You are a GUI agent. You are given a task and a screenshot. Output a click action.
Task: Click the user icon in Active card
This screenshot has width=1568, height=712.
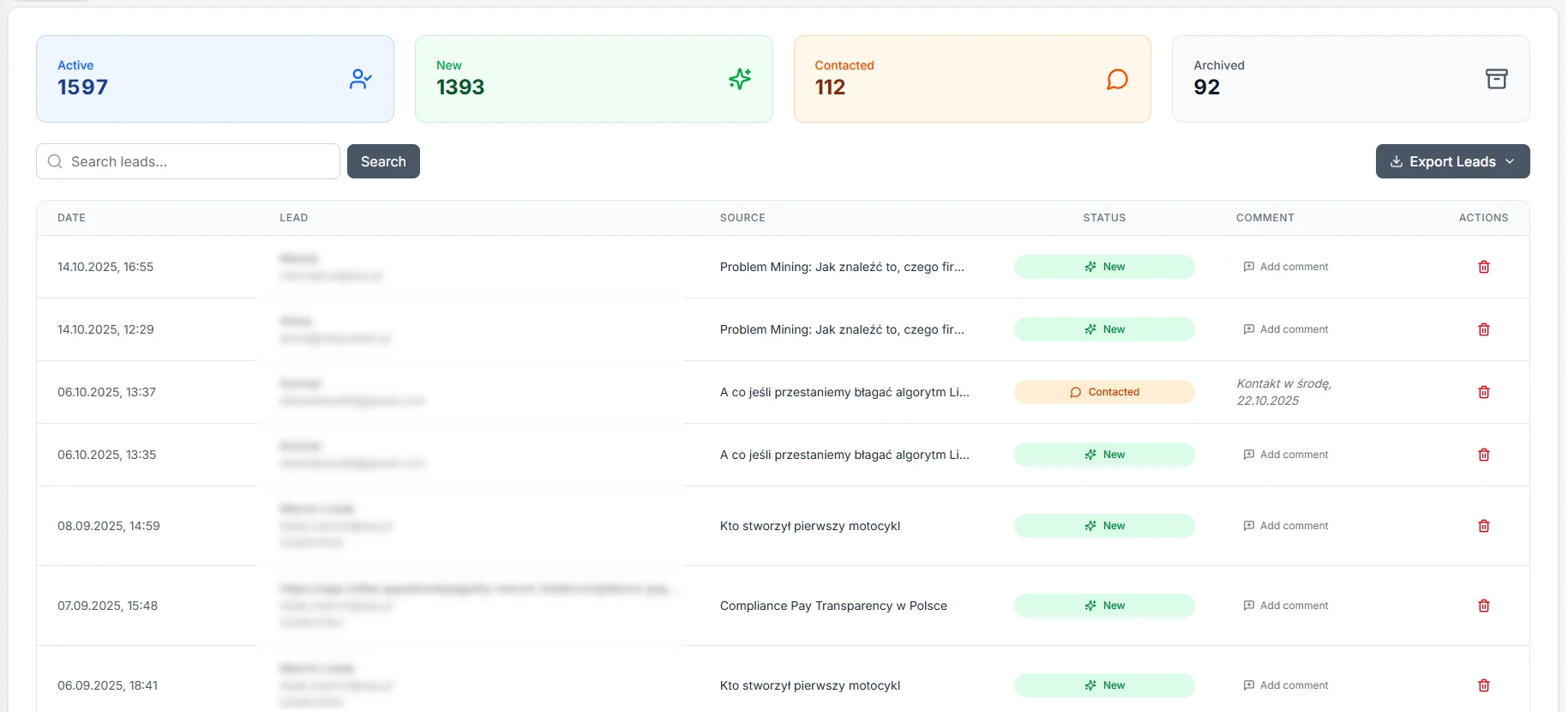360,79
